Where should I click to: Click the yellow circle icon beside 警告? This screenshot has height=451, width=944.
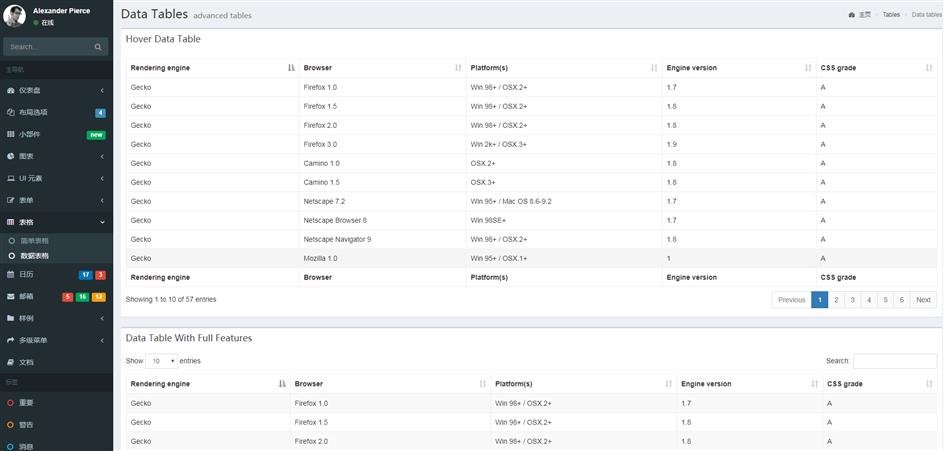(x=10, y=425)
